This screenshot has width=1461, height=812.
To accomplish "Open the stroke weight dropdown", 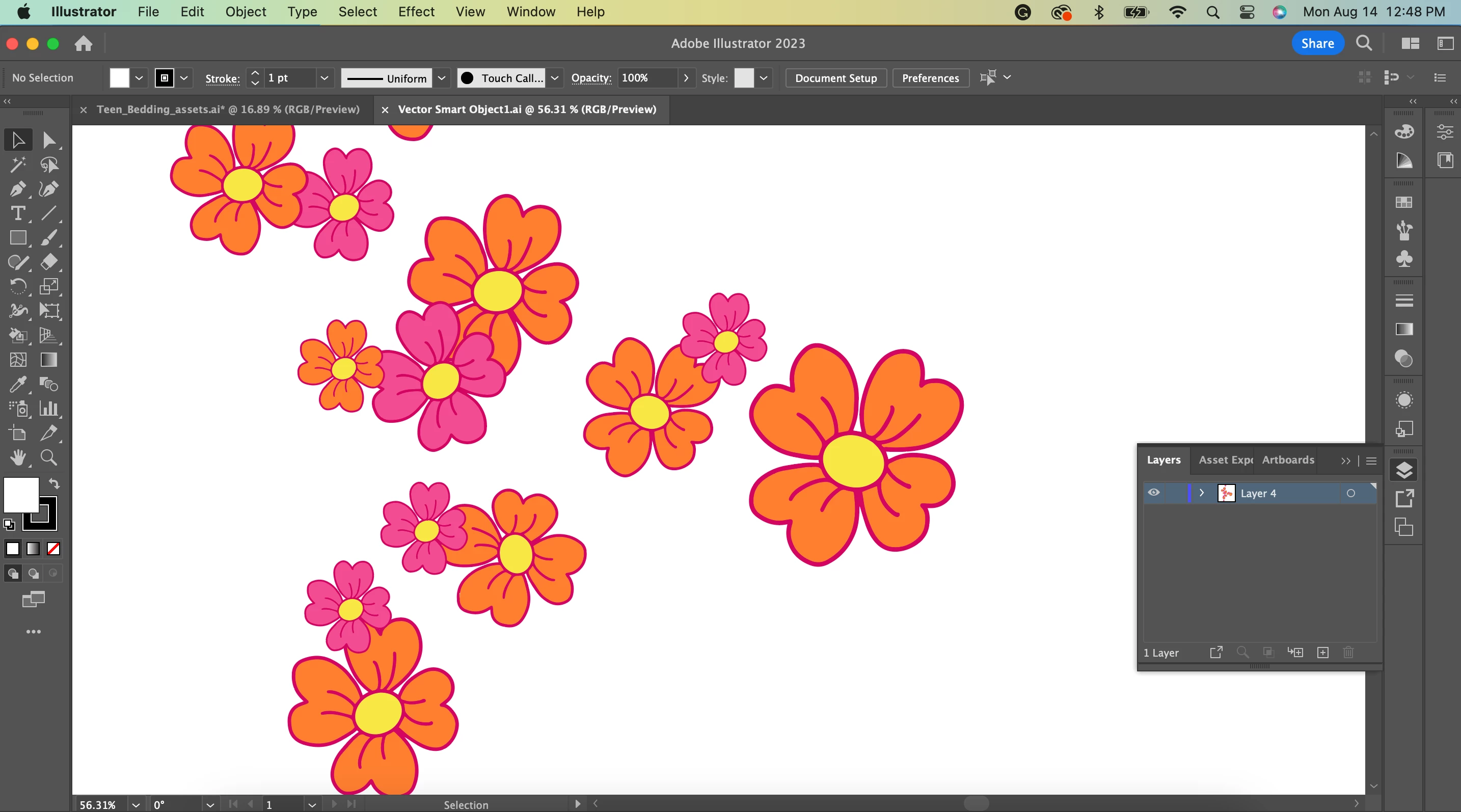I will pyautogui.click(x=324, y=77).
